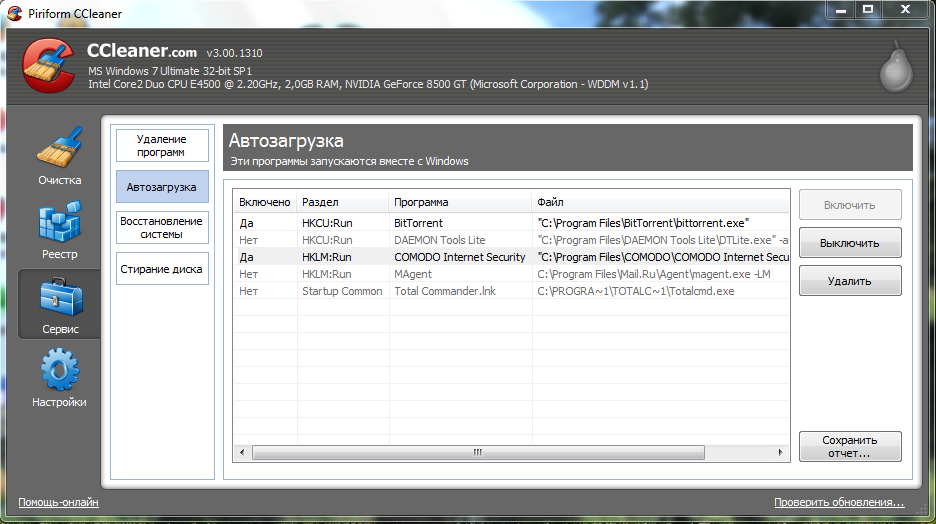This screenshot has width=936, height=524.
Task: Select the Total Commander.lnk entry
Action: (x=512, y=291)
